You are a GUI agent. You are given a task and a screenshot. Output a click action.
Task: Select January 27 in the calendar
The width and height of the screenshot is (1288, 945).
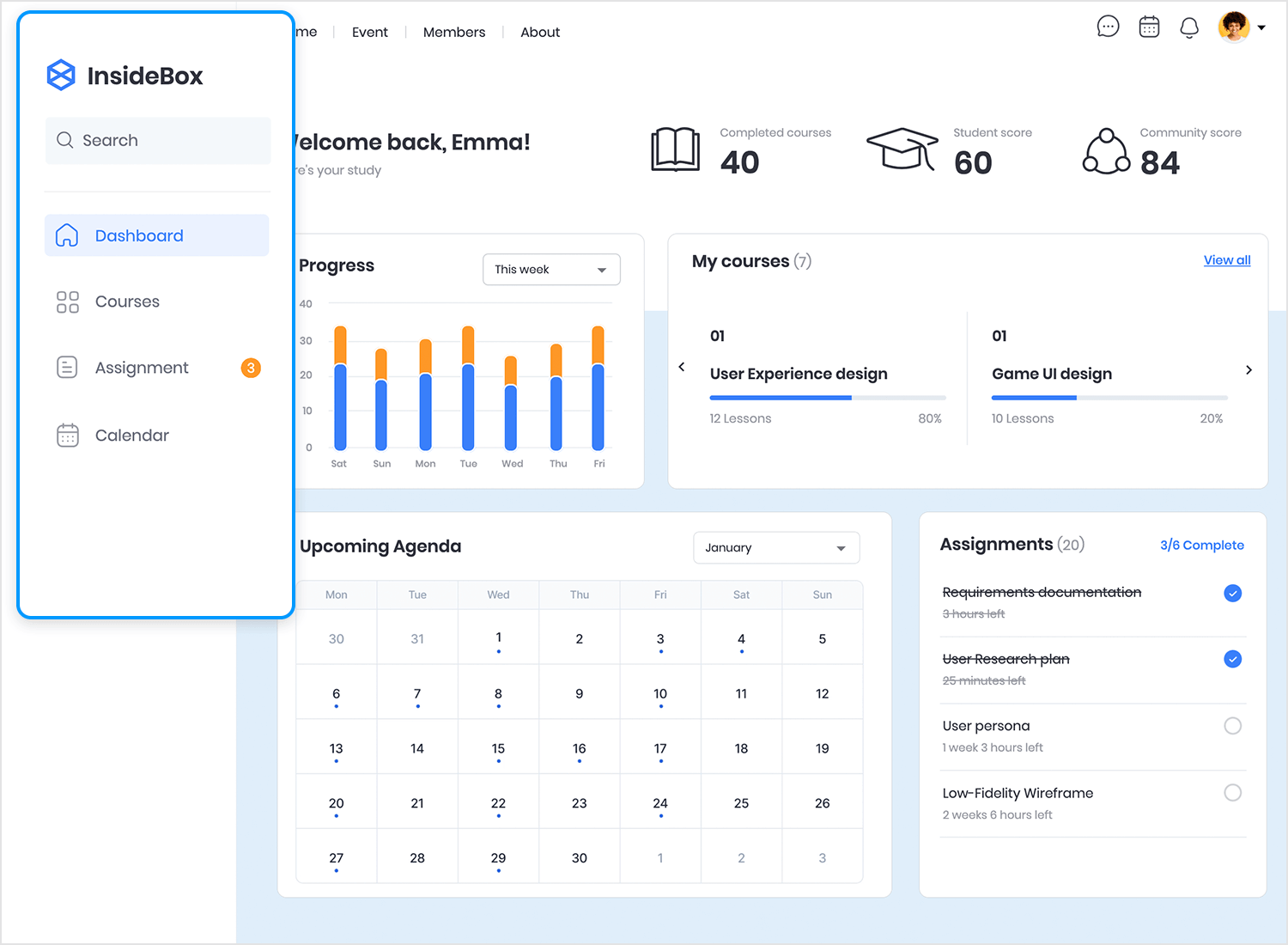[336, 857]
